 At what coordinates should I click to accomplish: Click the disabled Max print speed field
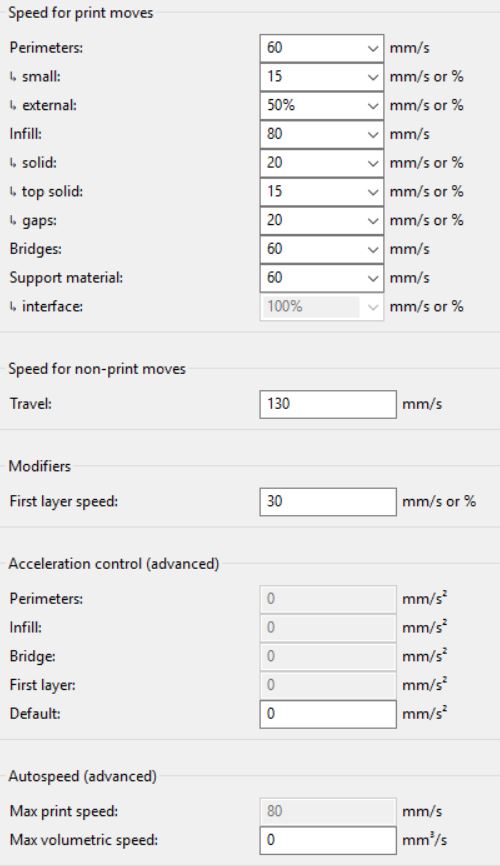tap(328, 811)
